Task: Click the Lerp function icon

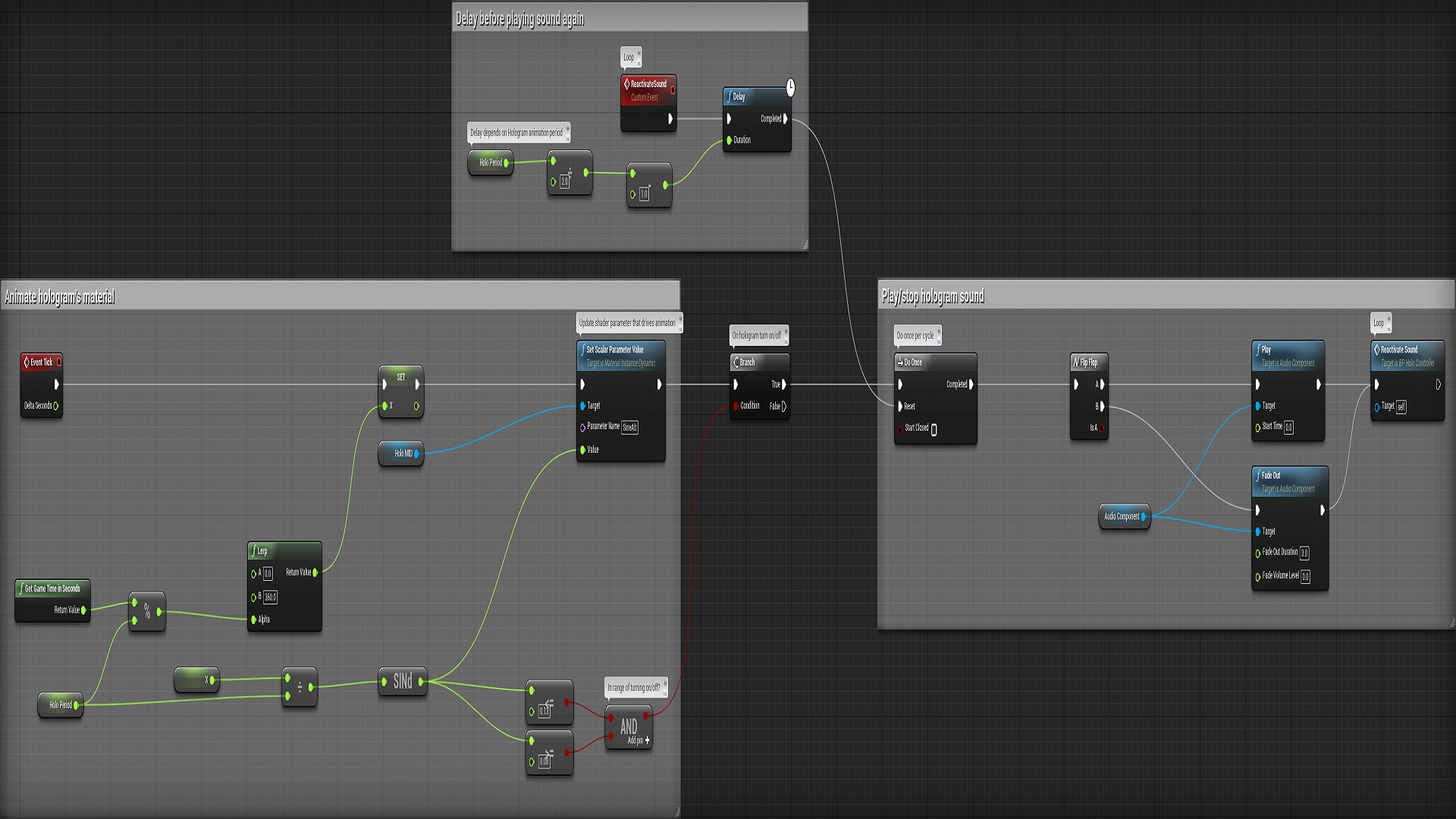Action: 253,551
